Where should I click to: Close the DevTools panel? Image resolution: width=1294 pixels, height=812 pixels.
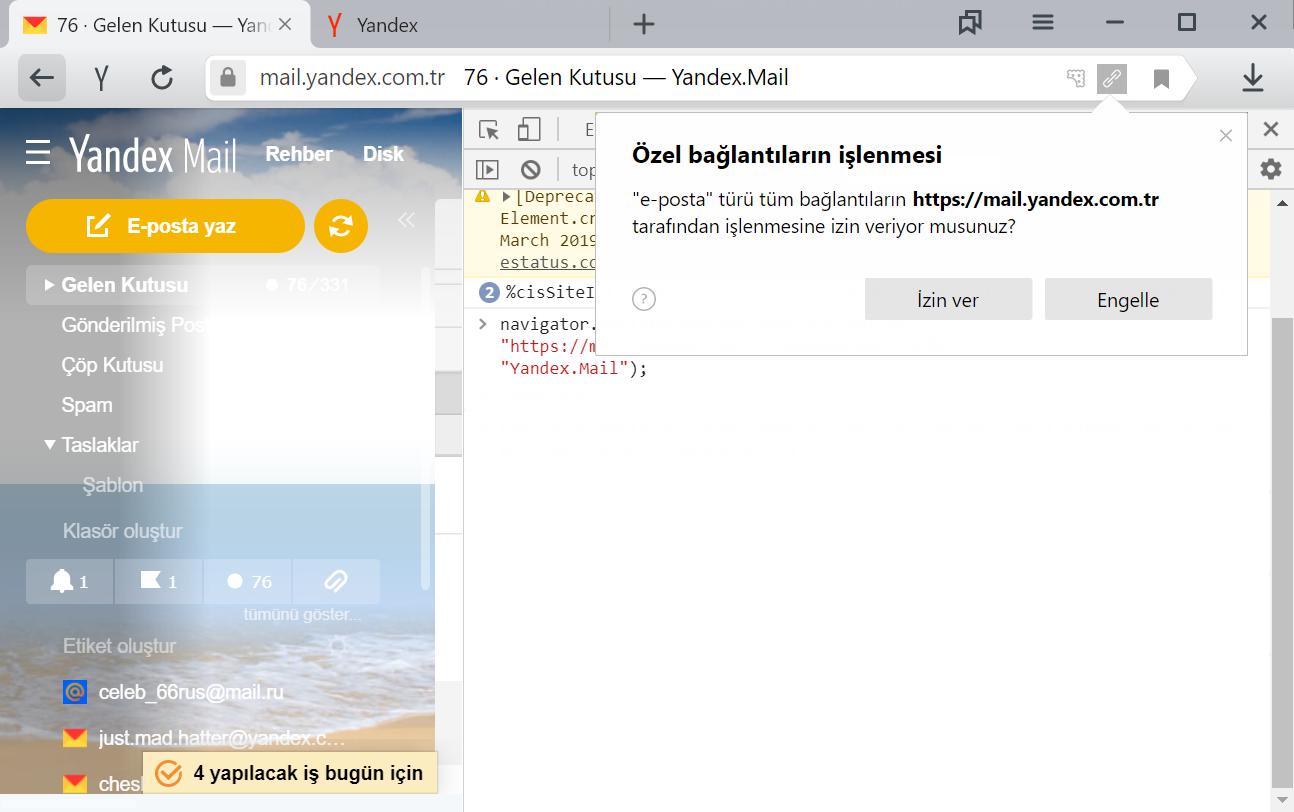click(x=1271, y=129)
